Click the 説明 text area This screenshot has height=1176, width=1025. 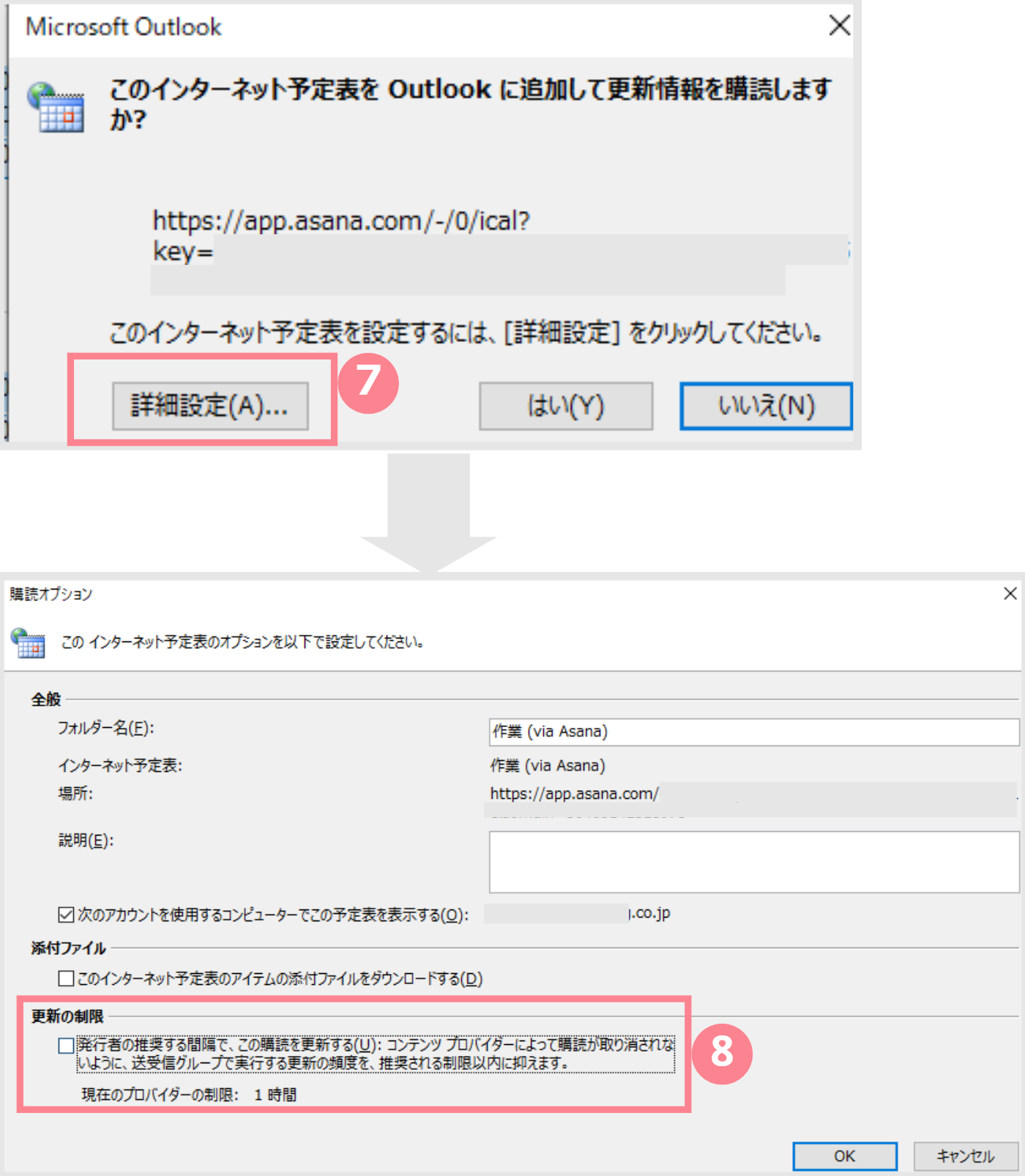pos(754,862)
